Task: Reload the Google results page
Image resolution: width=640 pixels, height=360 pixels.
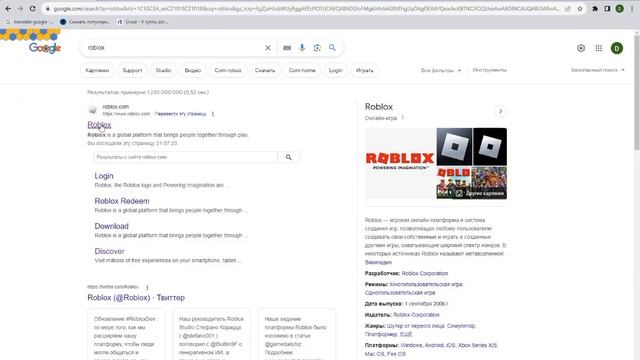Action: coord(33,9)
